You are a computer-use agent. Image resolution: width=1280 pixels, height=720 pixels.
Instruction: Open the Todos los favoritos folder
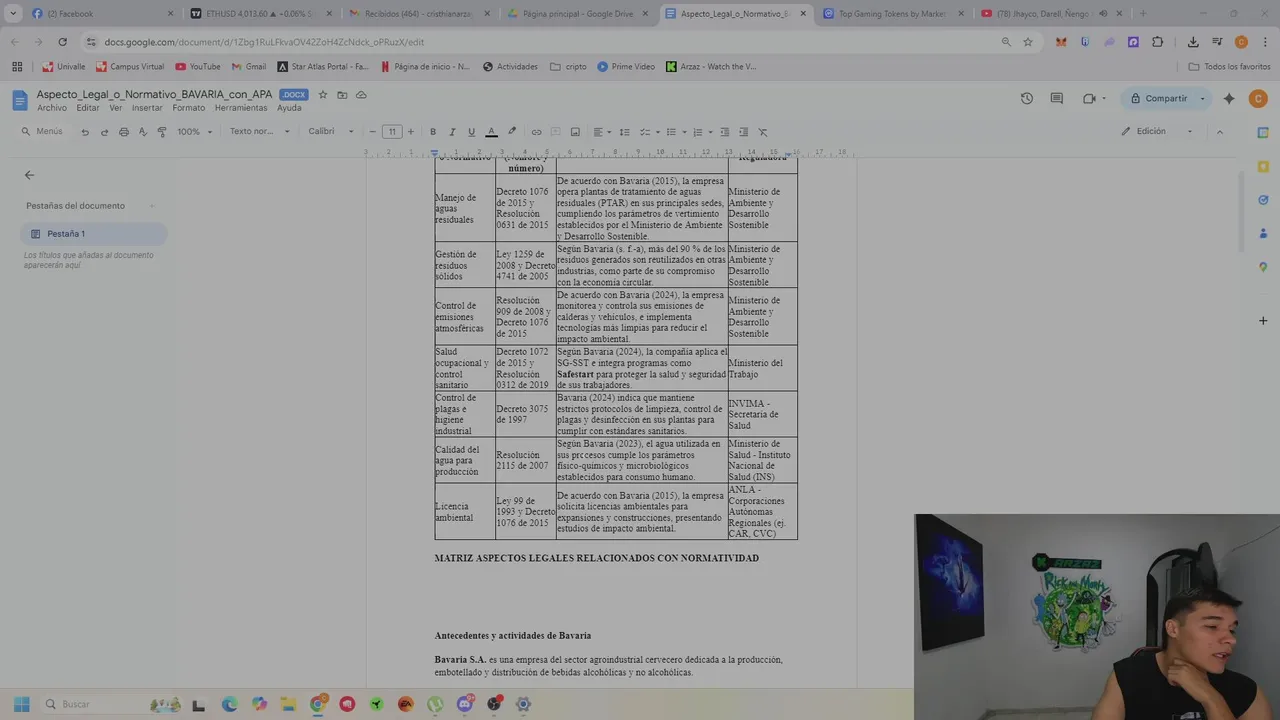[x=1230, y=67]
